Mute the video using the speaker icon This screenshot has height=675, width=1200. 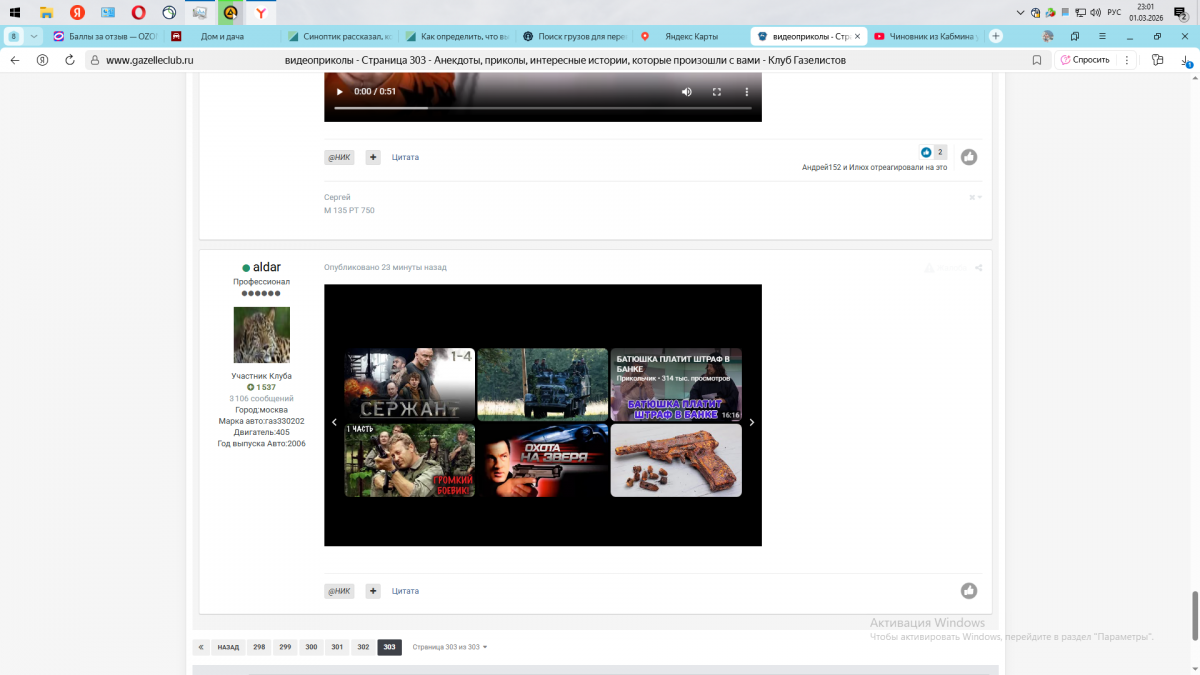(x=686, y=92)
